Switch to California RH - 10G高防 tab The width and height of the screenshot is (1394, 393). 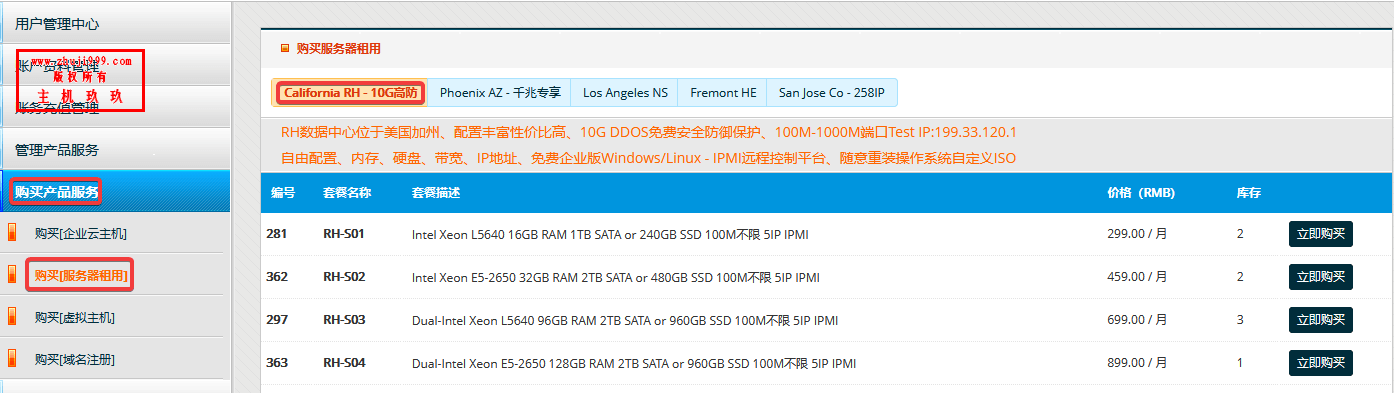349,92
